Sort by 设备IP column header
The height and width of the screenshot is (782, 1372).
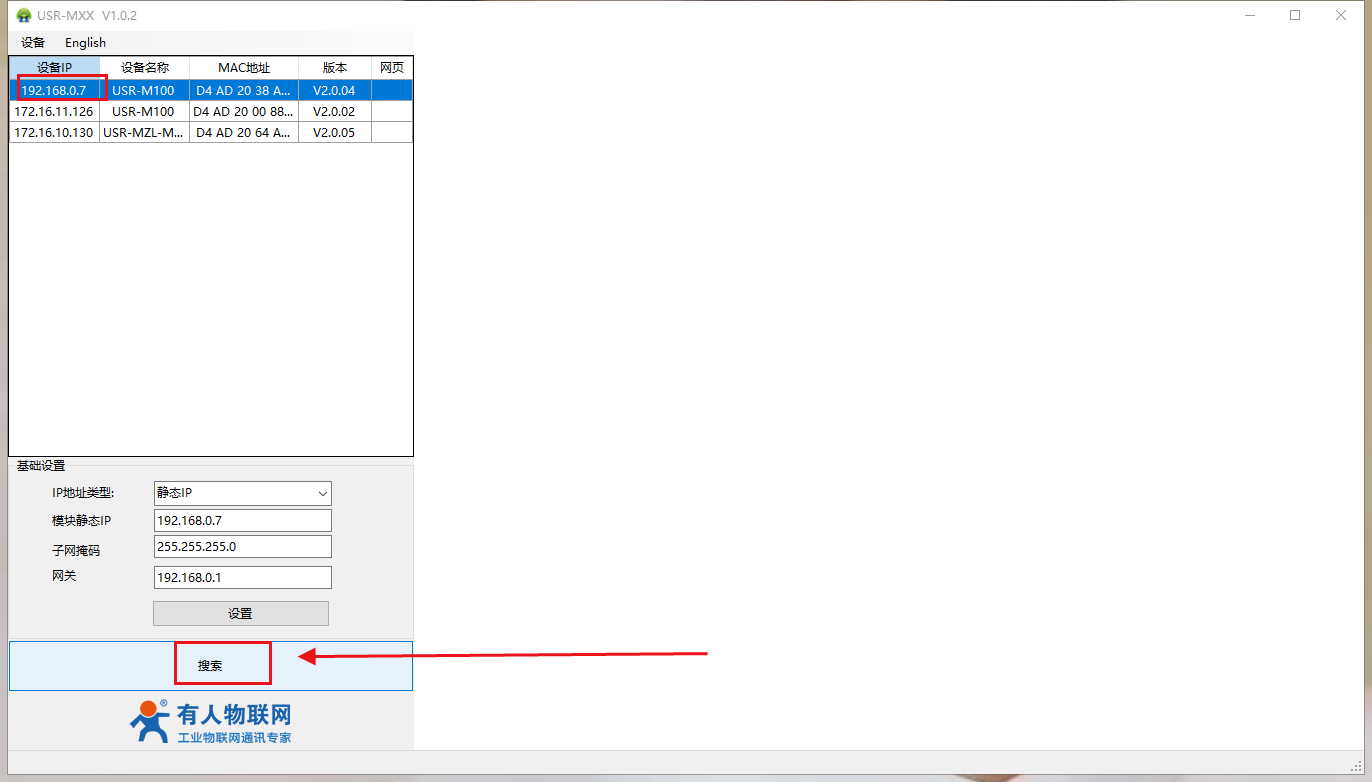(x=54, y=68)
